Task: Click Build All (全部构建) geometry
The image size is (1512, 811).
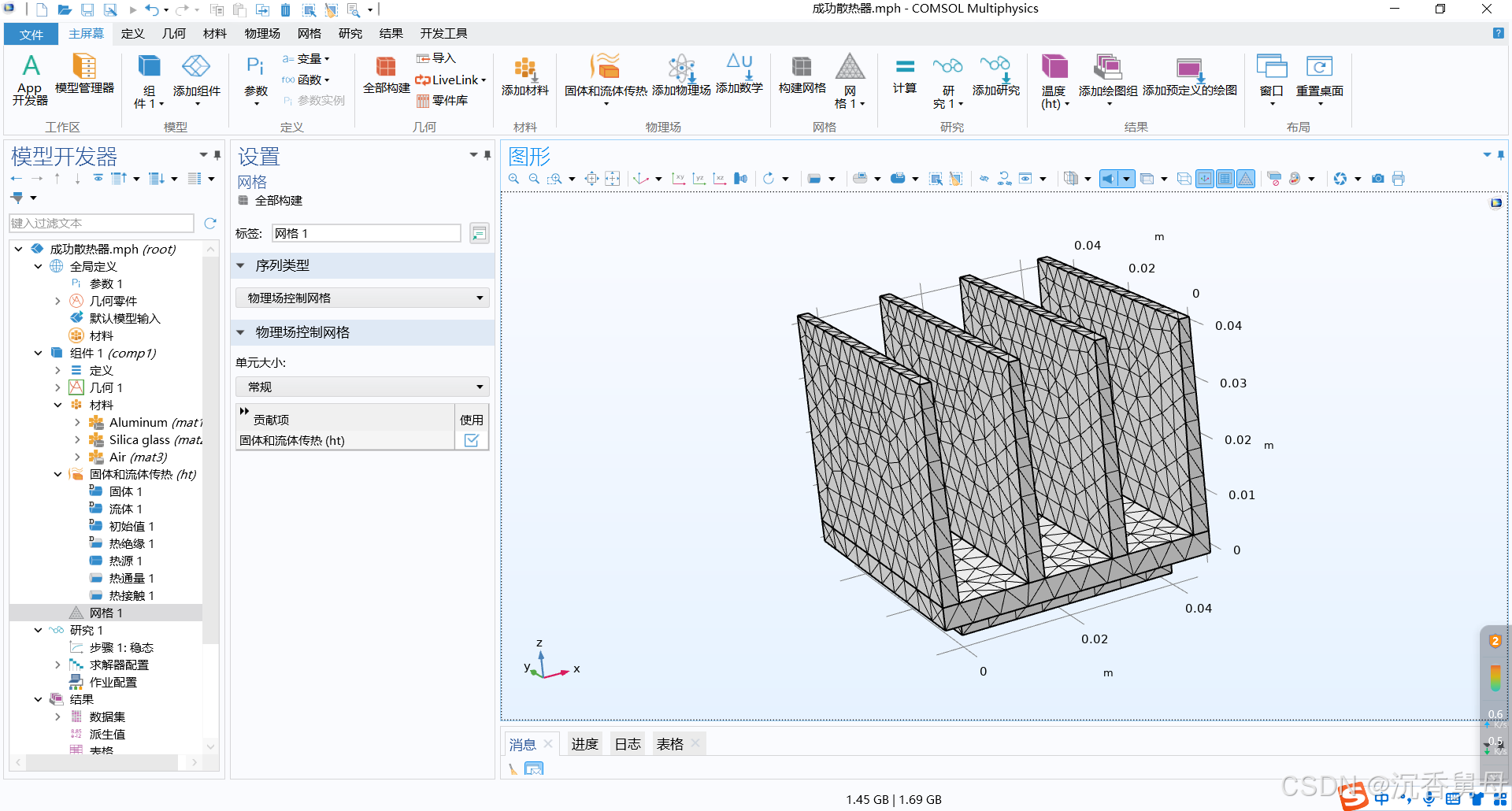Action: point(386,75)
